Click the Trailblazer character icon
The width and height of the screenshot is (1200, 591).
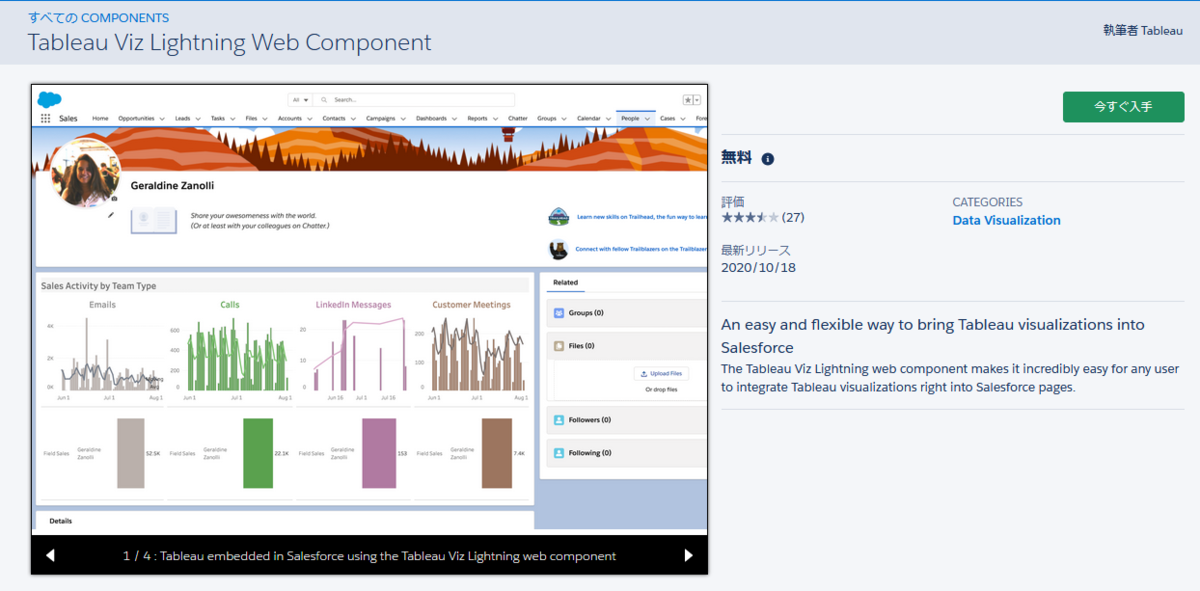tap(559, 249)
